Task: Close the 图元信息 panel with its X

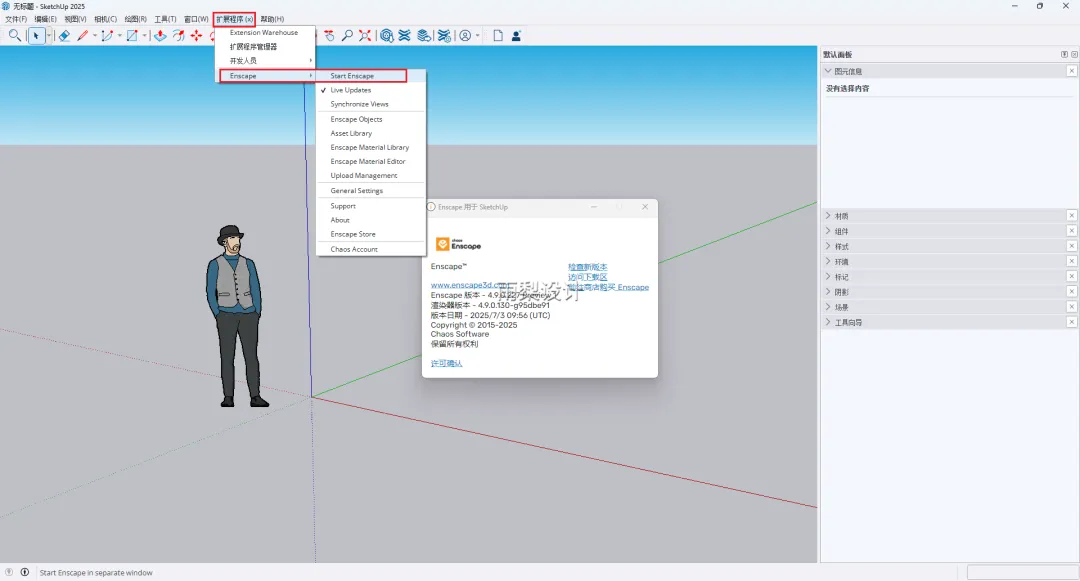Action: pyautogui.click(x=1072, y=71)
